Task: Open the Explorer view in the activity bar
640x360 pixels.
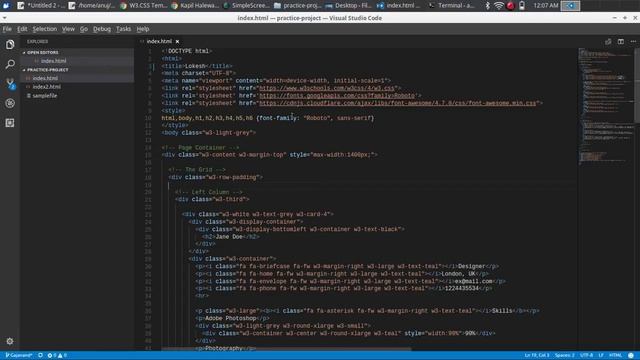Action: [x=10, y=44]
